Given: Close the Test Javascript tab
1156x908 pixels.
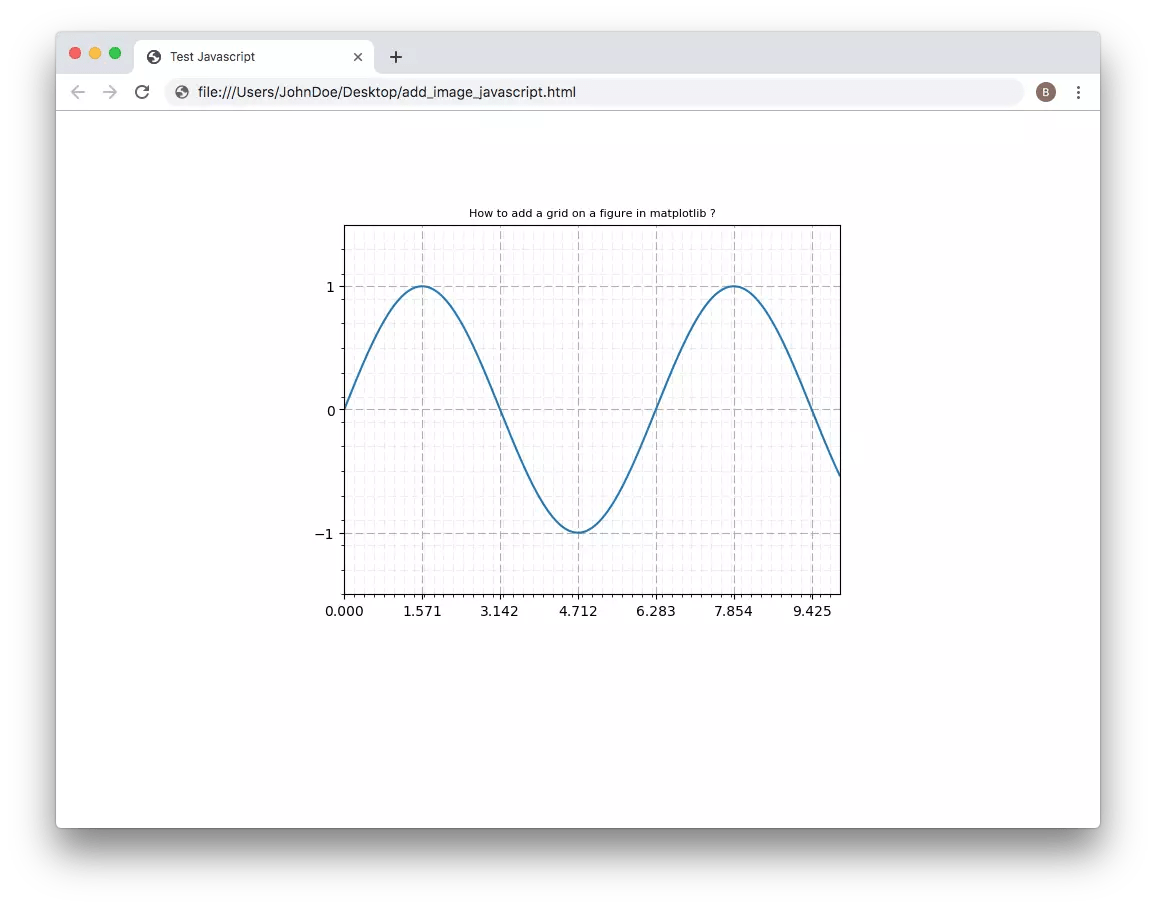Looking at the screenshot, I should 358,57.
